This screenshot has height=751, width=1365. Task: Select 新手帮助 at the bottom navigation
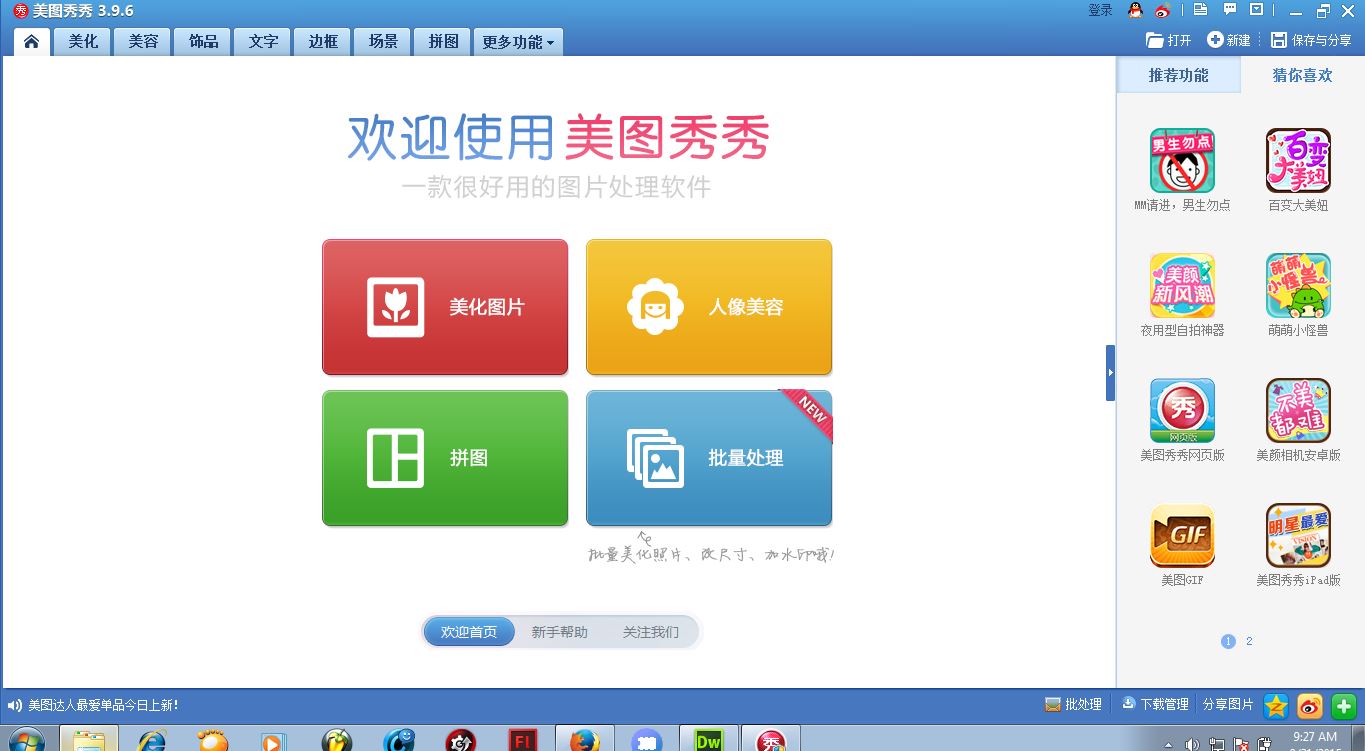coord(560,631)
